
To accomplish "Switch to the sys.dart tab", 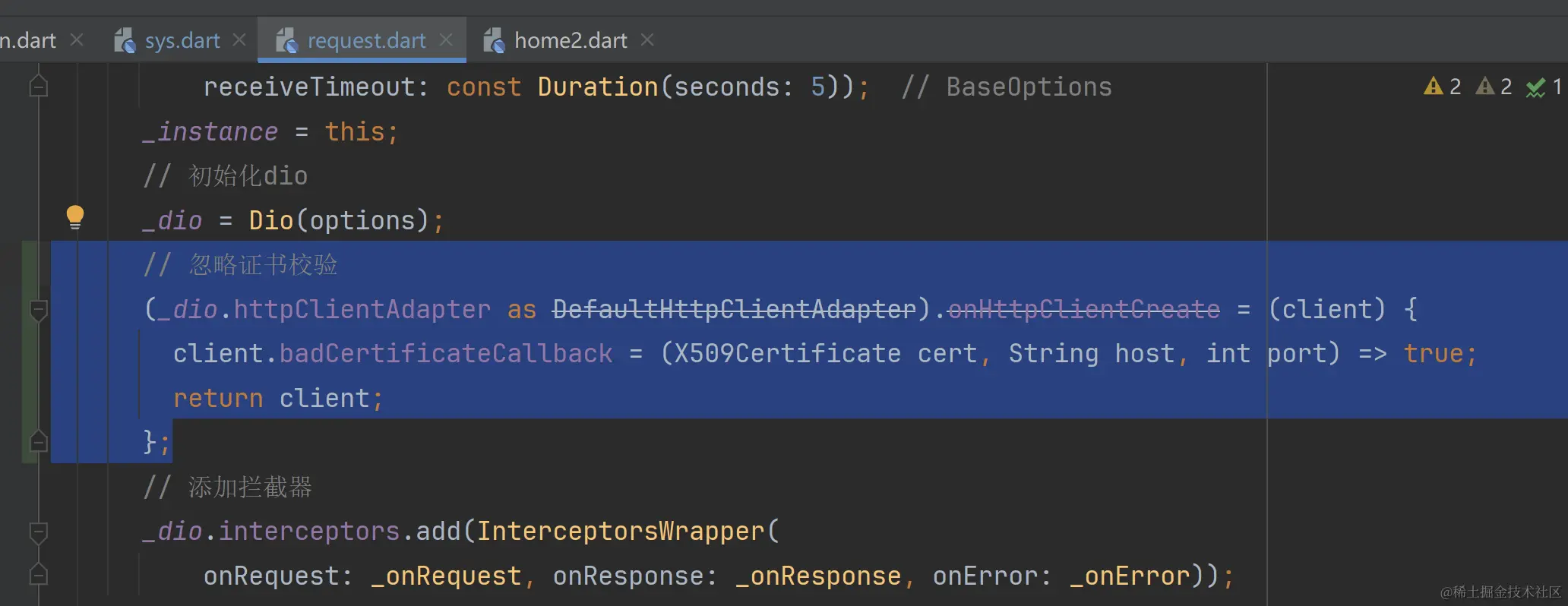I will click(182, 40).
